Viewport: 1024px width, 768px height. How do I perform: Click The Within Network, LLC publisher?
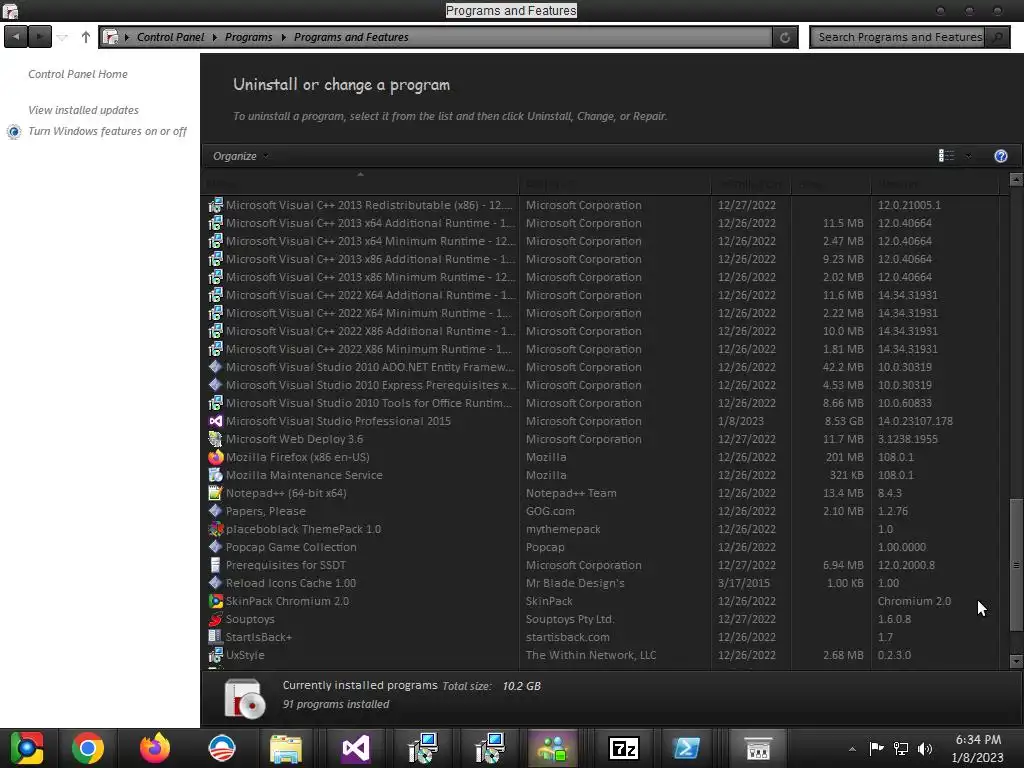click(x=591, y=655)
